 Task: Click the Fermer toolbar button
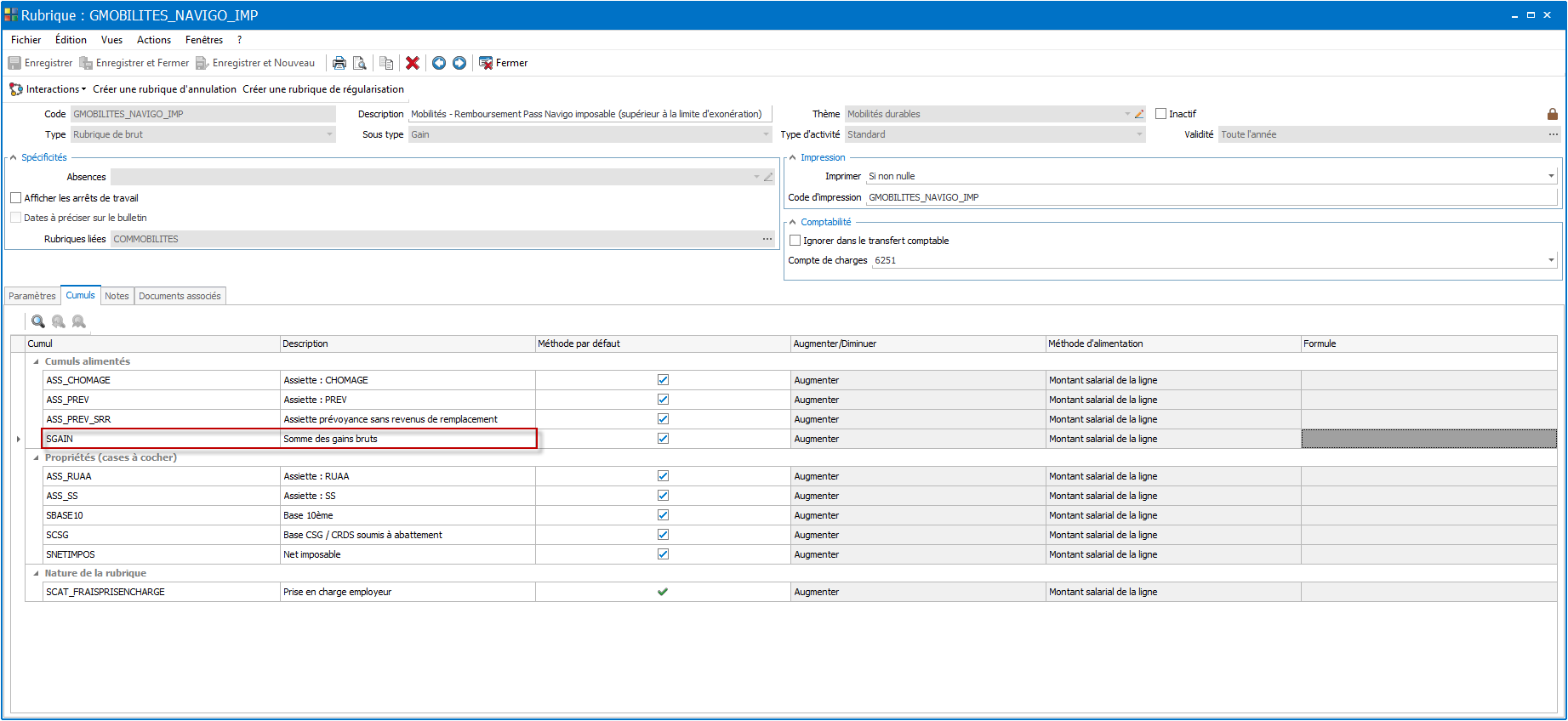click(504, 63)
